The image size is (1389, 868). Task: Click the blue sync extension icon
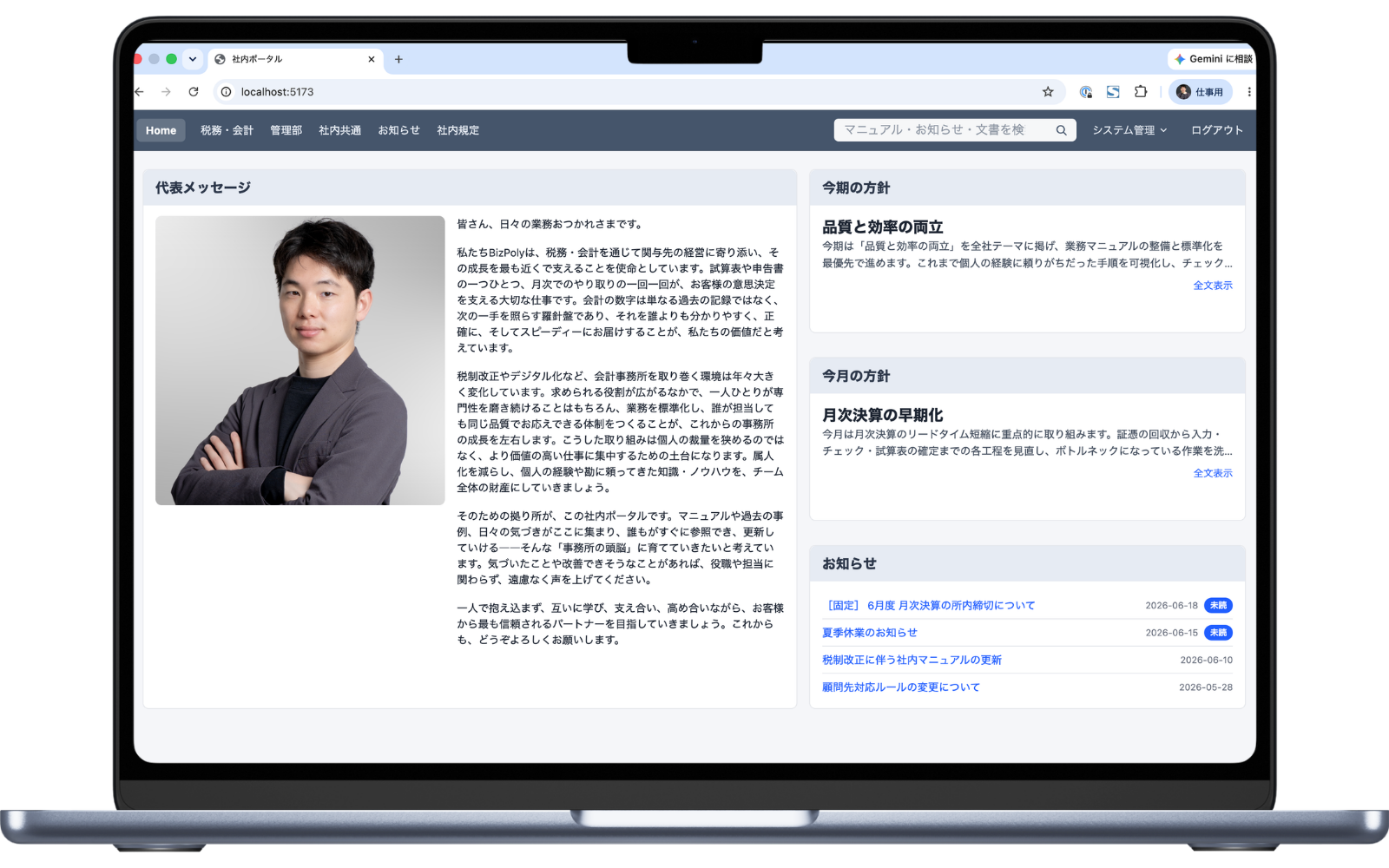pyautogui.click(x=1113, y=92)
